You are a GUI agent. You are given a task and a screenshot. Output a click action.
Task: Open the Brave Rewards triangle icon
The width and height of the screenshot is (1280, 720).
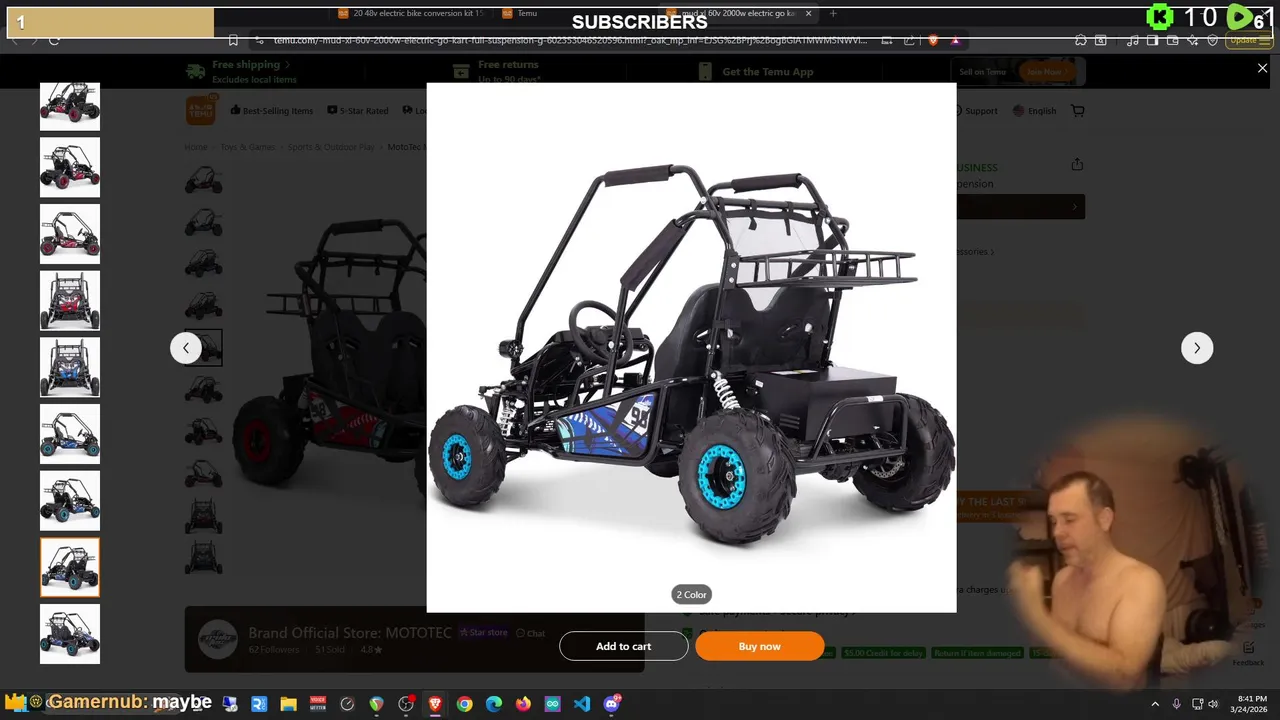point(955,40)
